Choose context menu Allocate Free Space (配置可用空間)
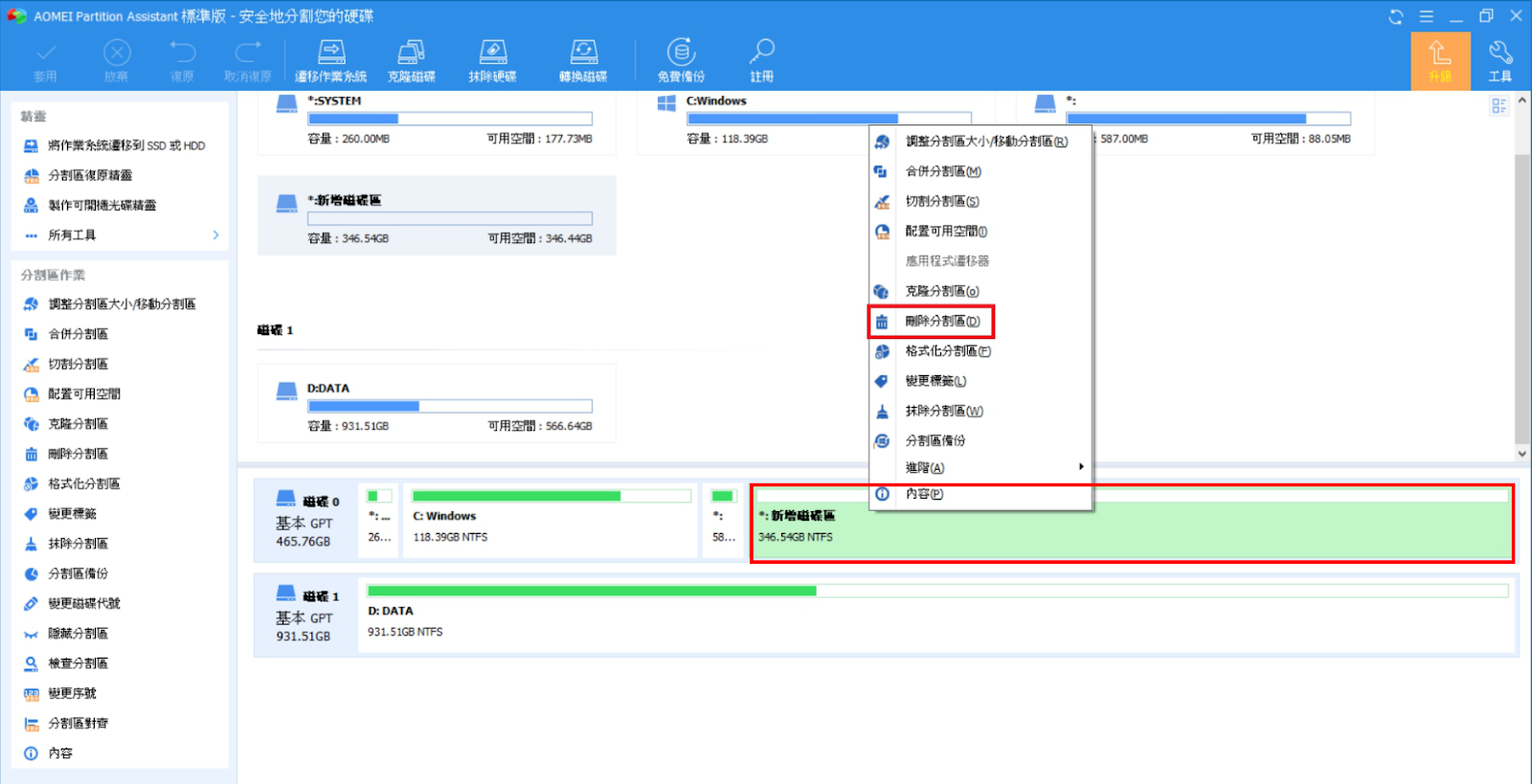Screen dimensions: 1532x784 (x=980, y=231)
